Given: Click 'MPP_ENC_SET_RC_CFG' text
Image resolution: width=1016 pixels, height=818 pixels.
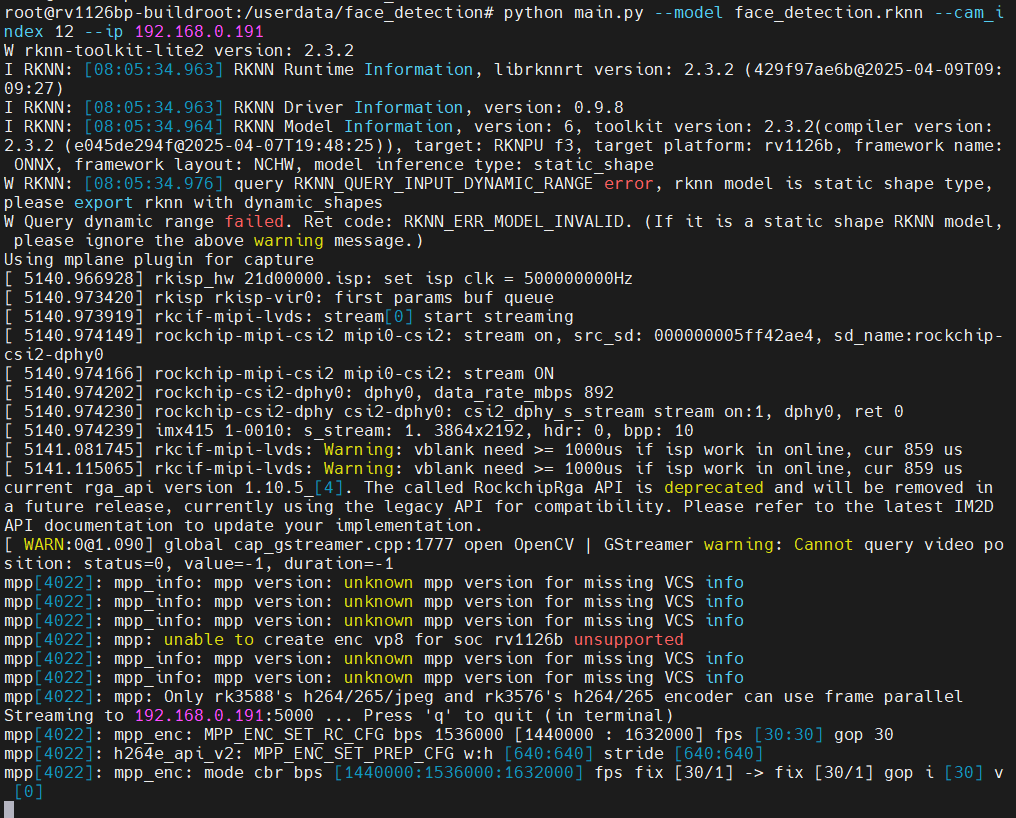Looking at the screenshot, I should click(x=294, y=734).
